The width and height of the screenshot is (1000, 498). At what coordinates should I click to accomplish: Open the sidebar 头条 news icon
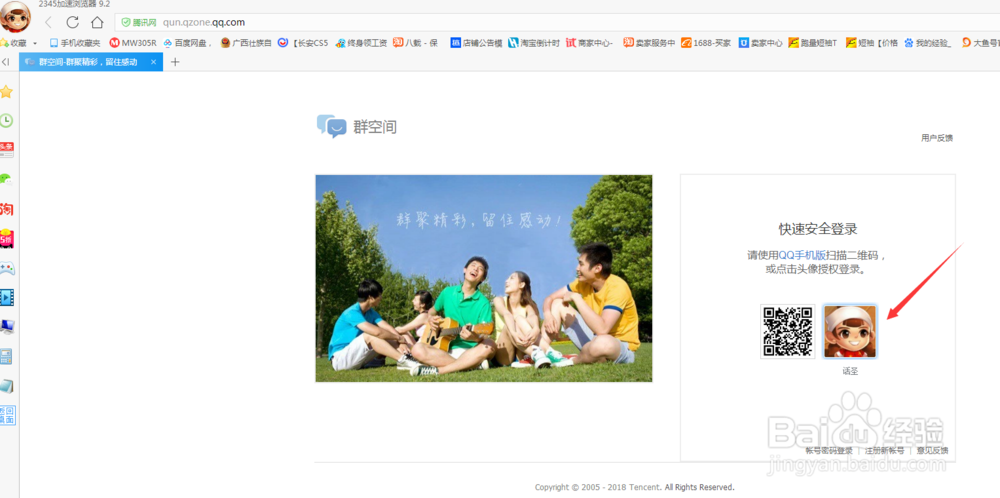tap(6, 150)
